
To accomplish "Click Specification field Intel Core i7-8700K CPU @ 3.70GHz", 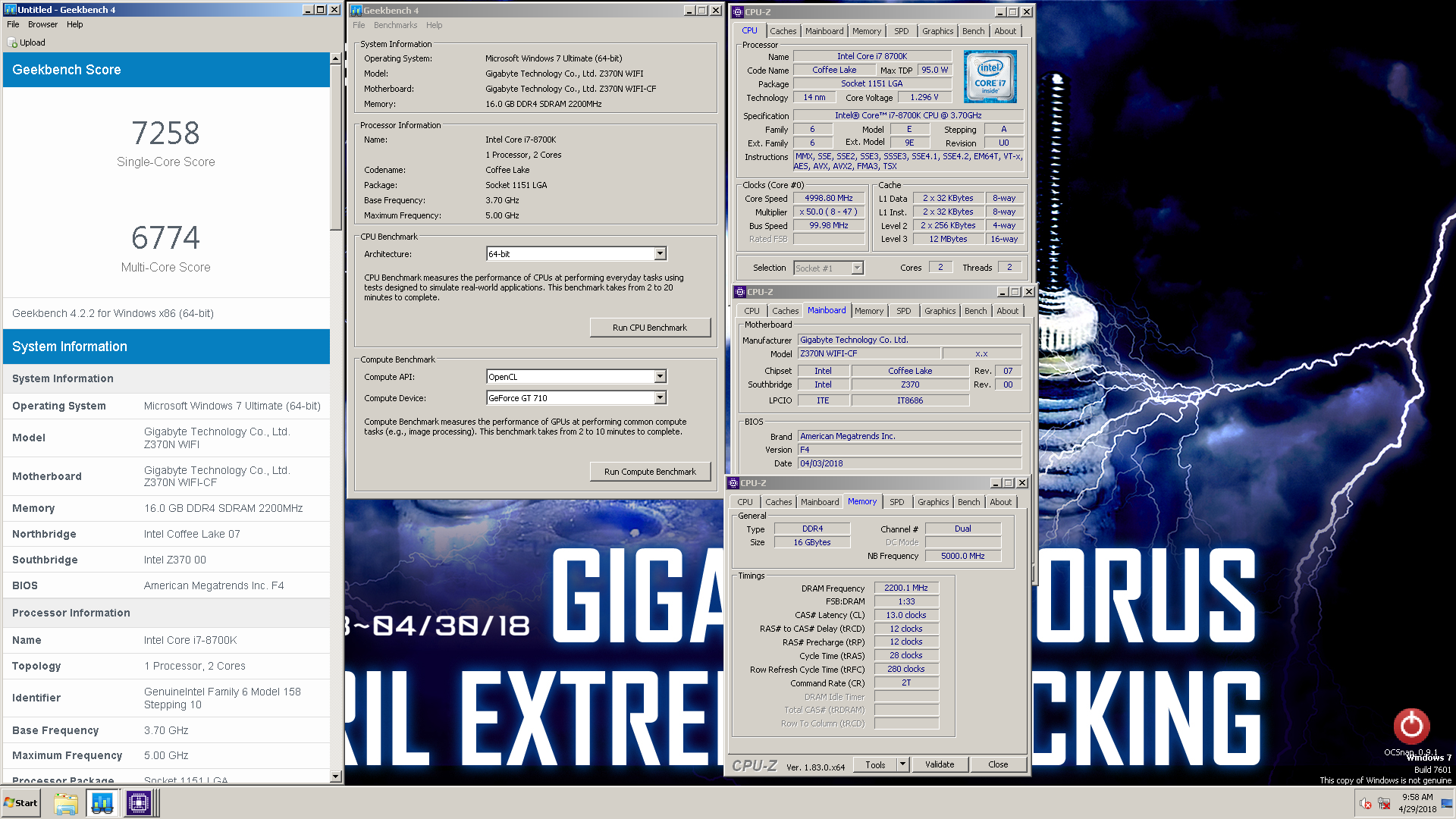I will (908, 115).
